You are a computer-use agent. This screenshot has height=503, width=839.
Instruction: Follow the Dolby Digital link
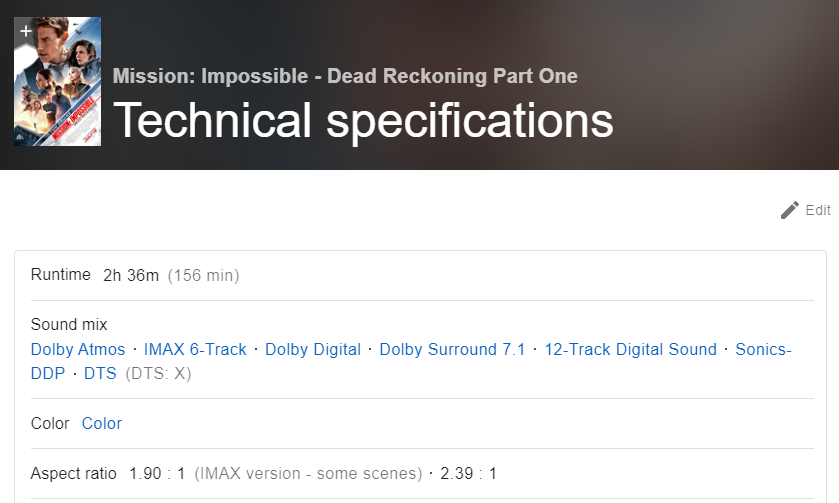[x=313, y=349]
